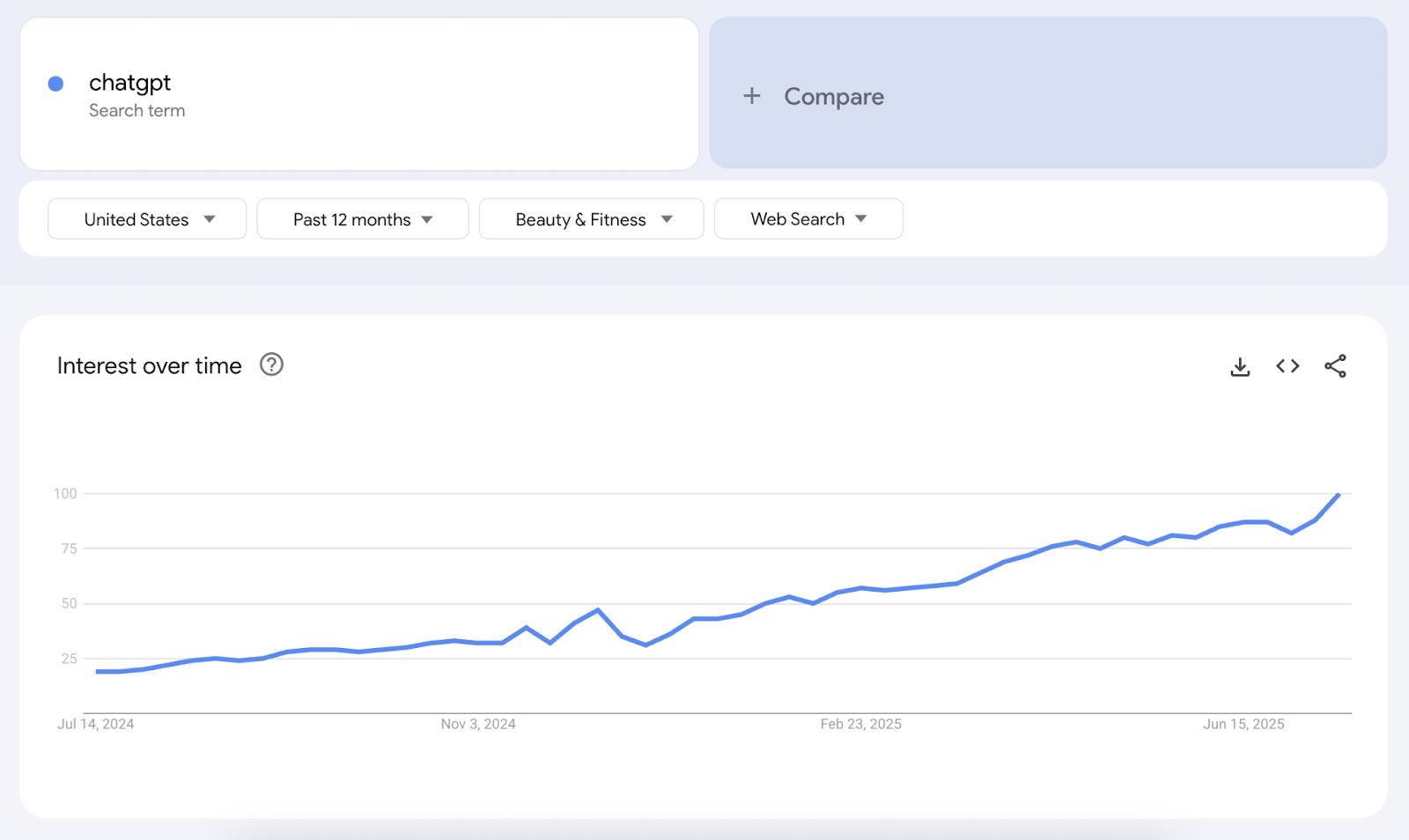Screen dimensions: 1409x840
Task: Open the region selector showing United States
Action: [x=146, y=218]
